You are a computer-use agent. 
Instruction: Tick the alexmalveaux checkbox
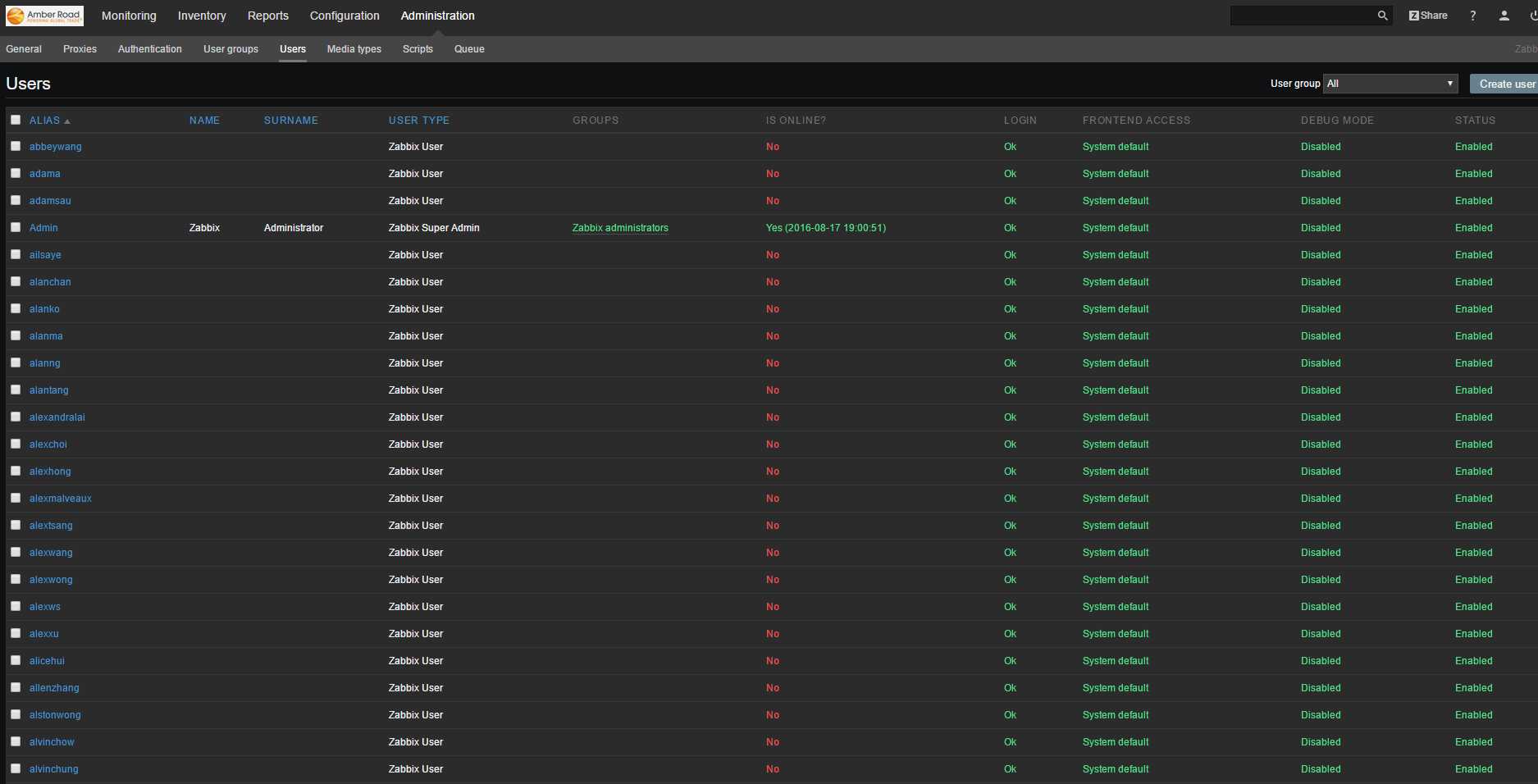pyautogui.click(x=16, y=498)
